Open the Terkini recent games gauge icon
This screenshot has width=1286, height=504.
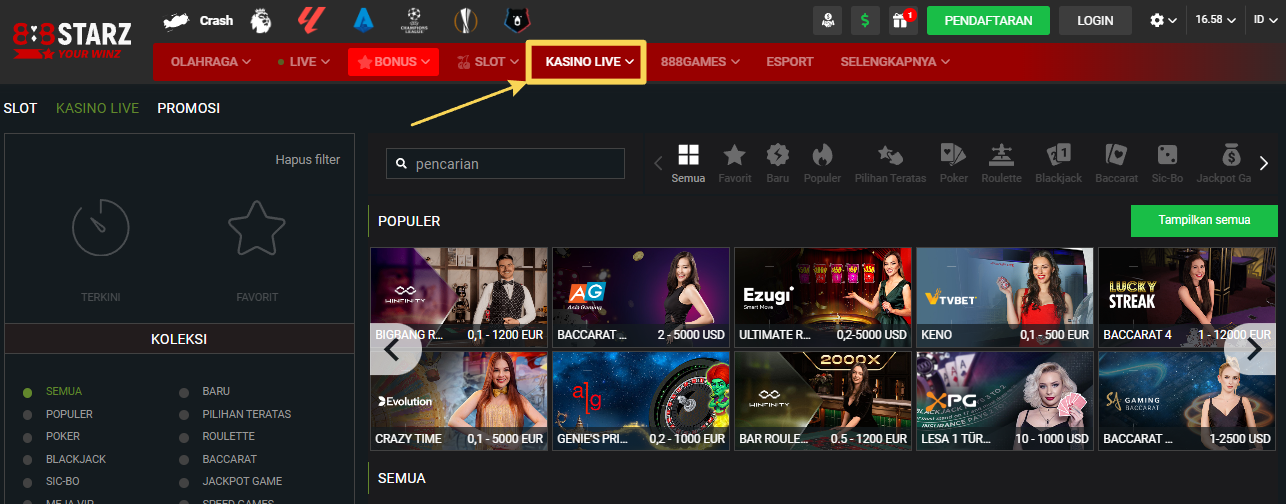[101, 227]
